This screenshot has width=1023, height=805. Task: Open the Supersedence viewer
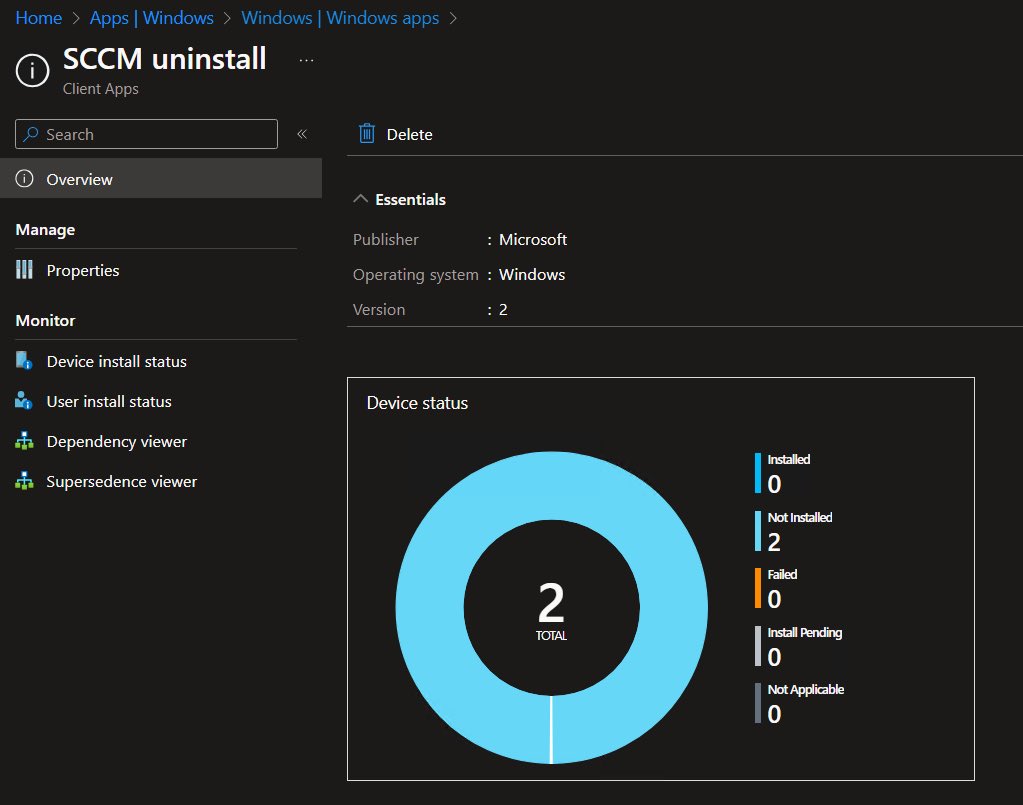pos(121,481)
